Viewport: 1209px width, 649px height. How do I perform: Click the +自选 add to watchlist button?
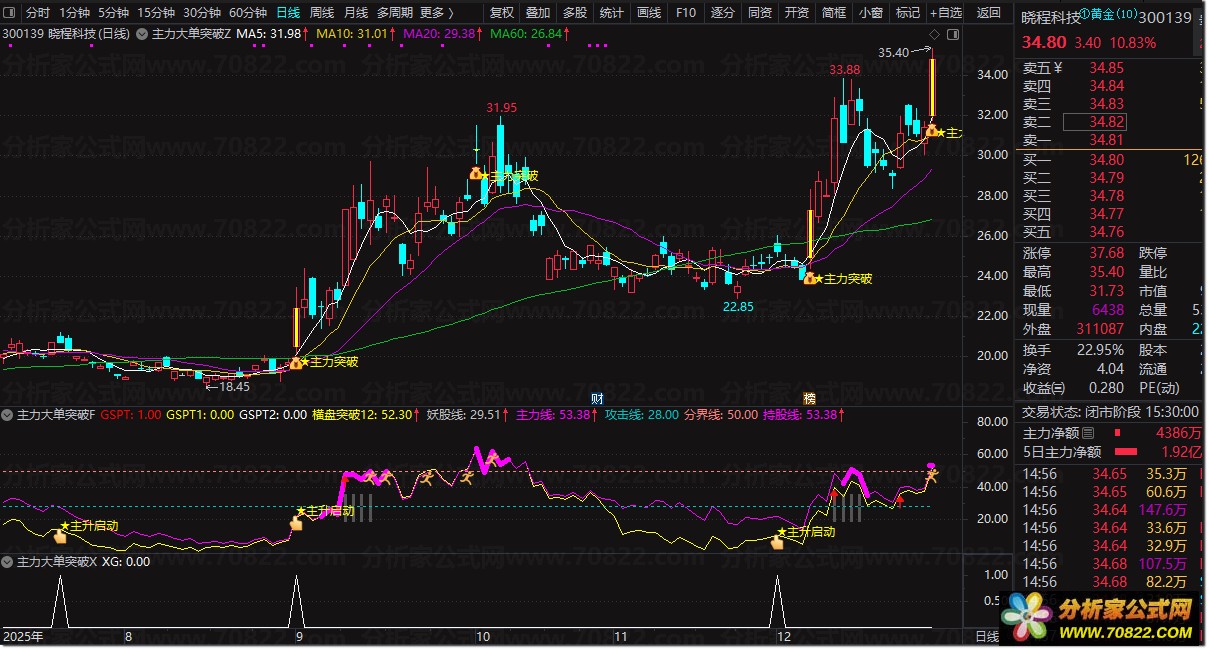click(x=945, y=13)
